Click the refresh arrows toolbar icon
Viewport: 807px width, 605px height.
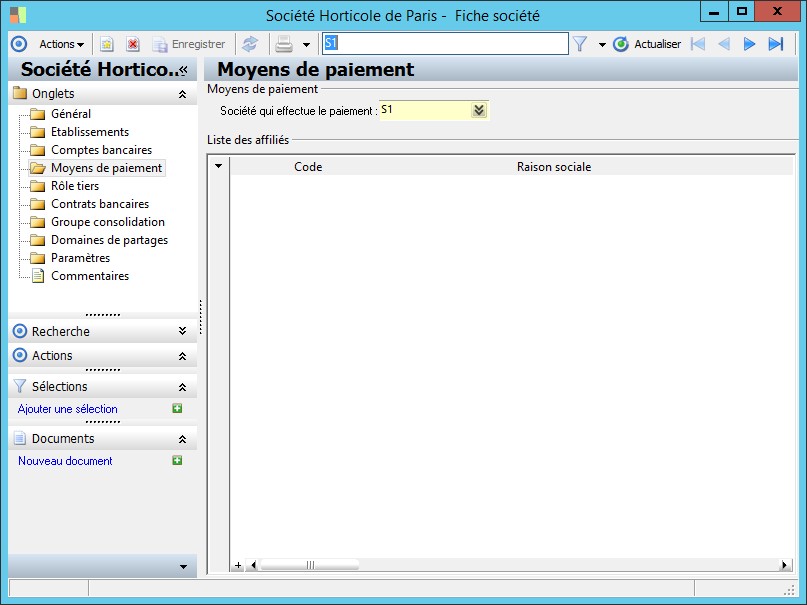(x=250, y=44)
